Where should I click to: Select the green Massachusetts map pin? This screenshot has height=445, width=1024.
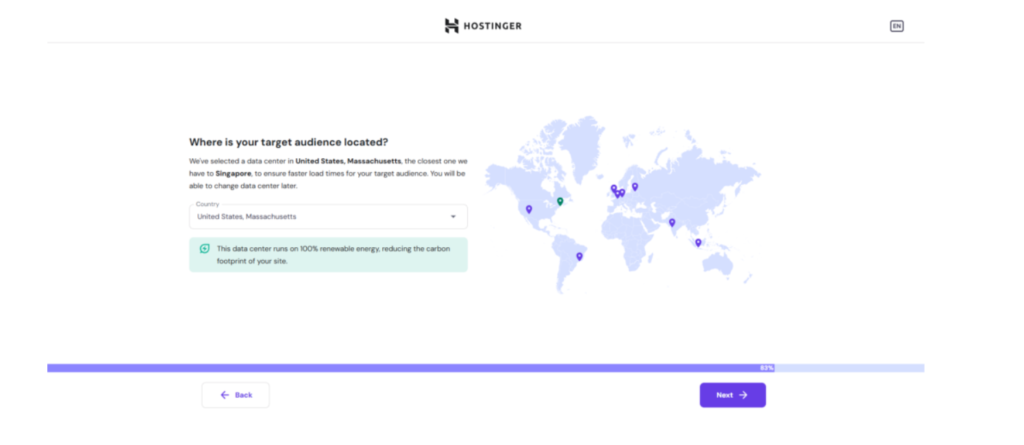(x=560, y=201)
